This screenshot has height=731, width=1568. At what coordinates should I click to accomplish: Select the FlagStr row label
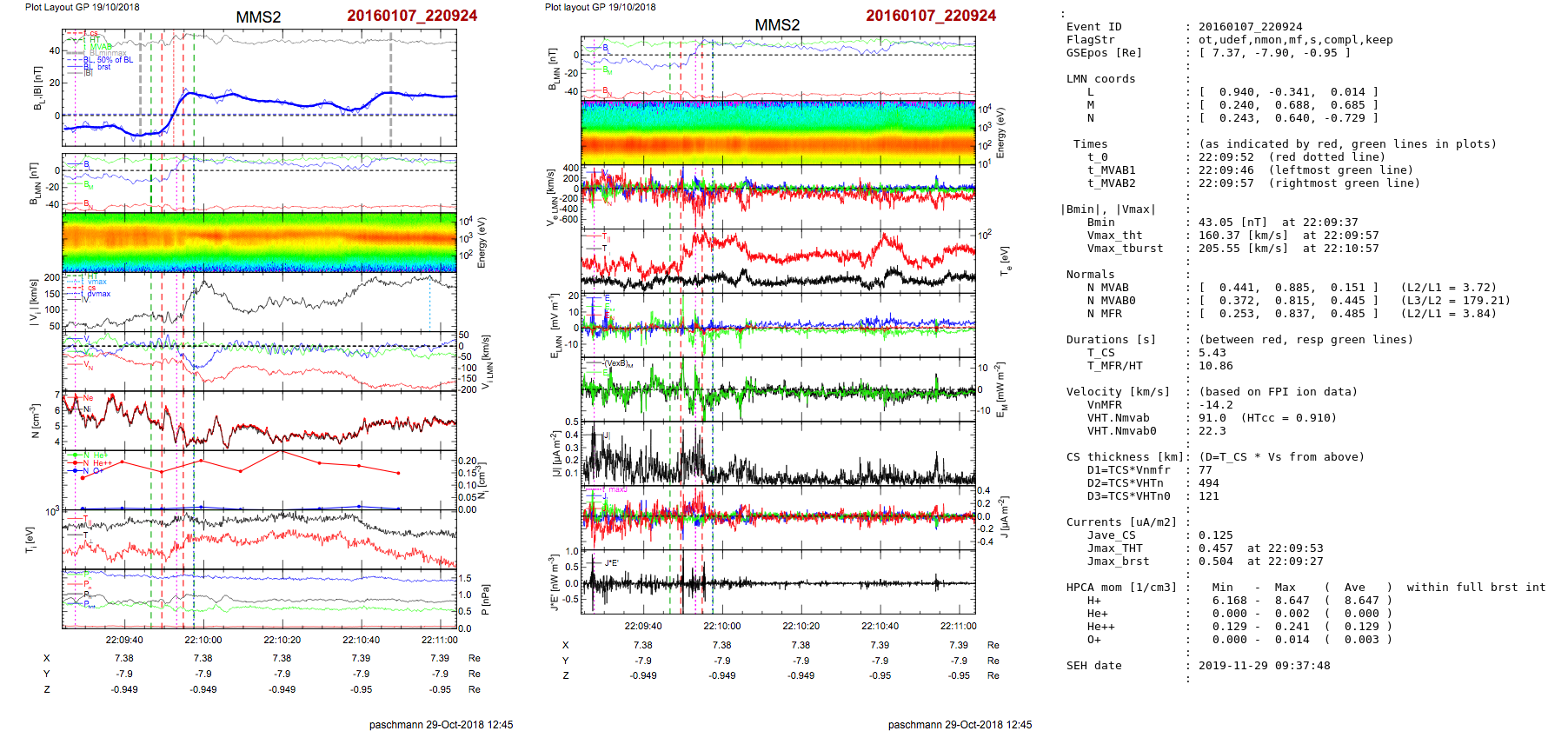coord(1090,40)
